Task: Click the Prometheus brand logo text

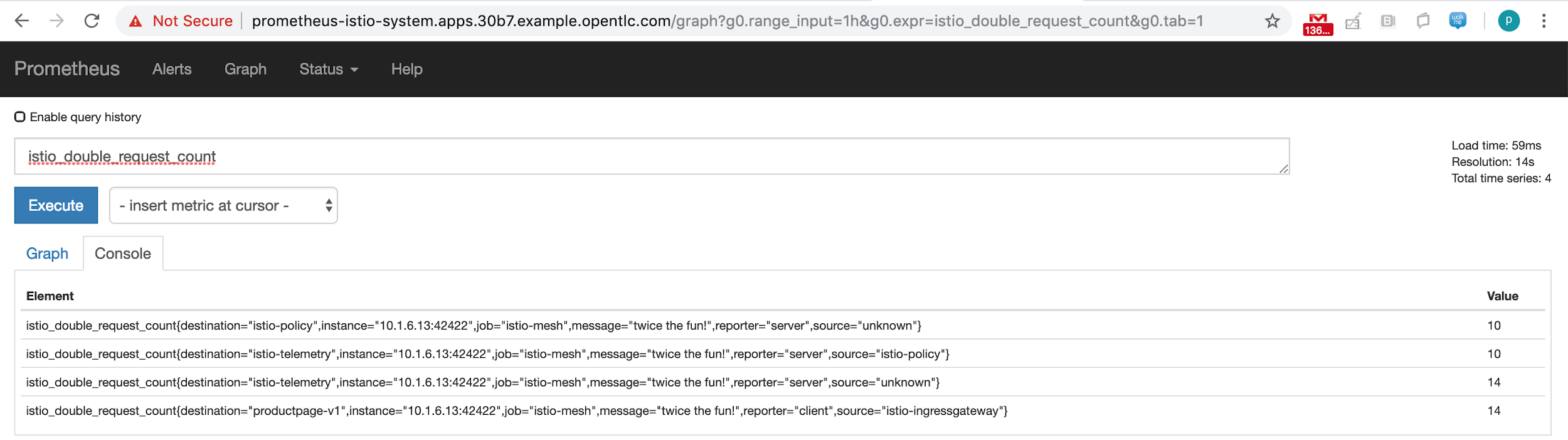Action: (x=66, y=69)
